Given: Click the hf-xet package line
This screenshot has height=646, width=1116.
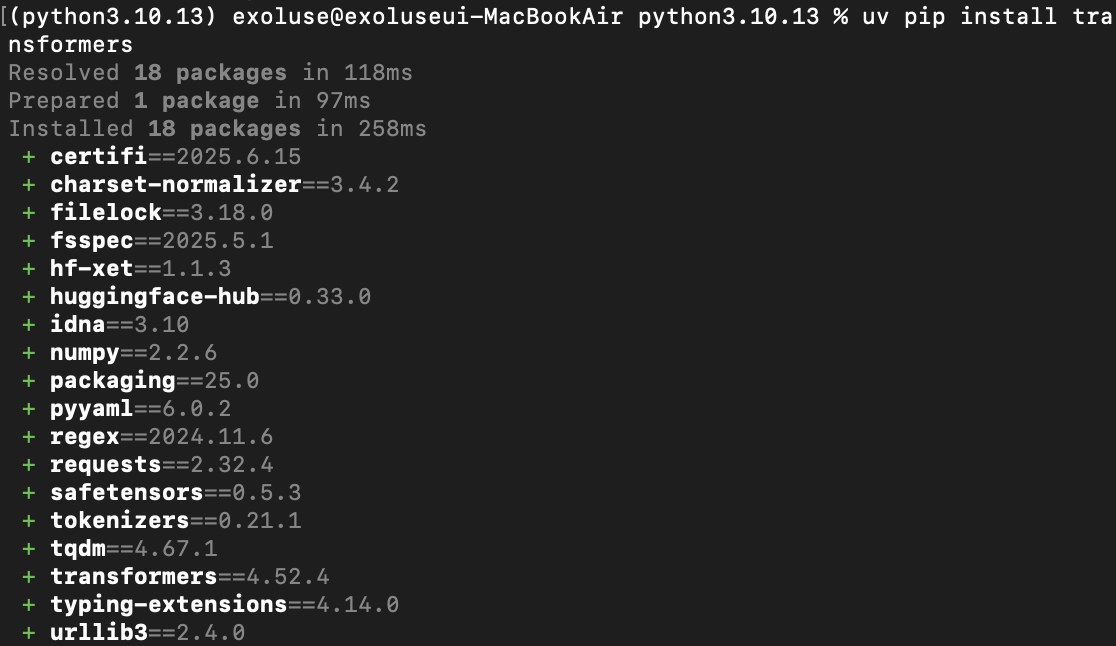Looking at the screenshot, I should click(140, 269).
